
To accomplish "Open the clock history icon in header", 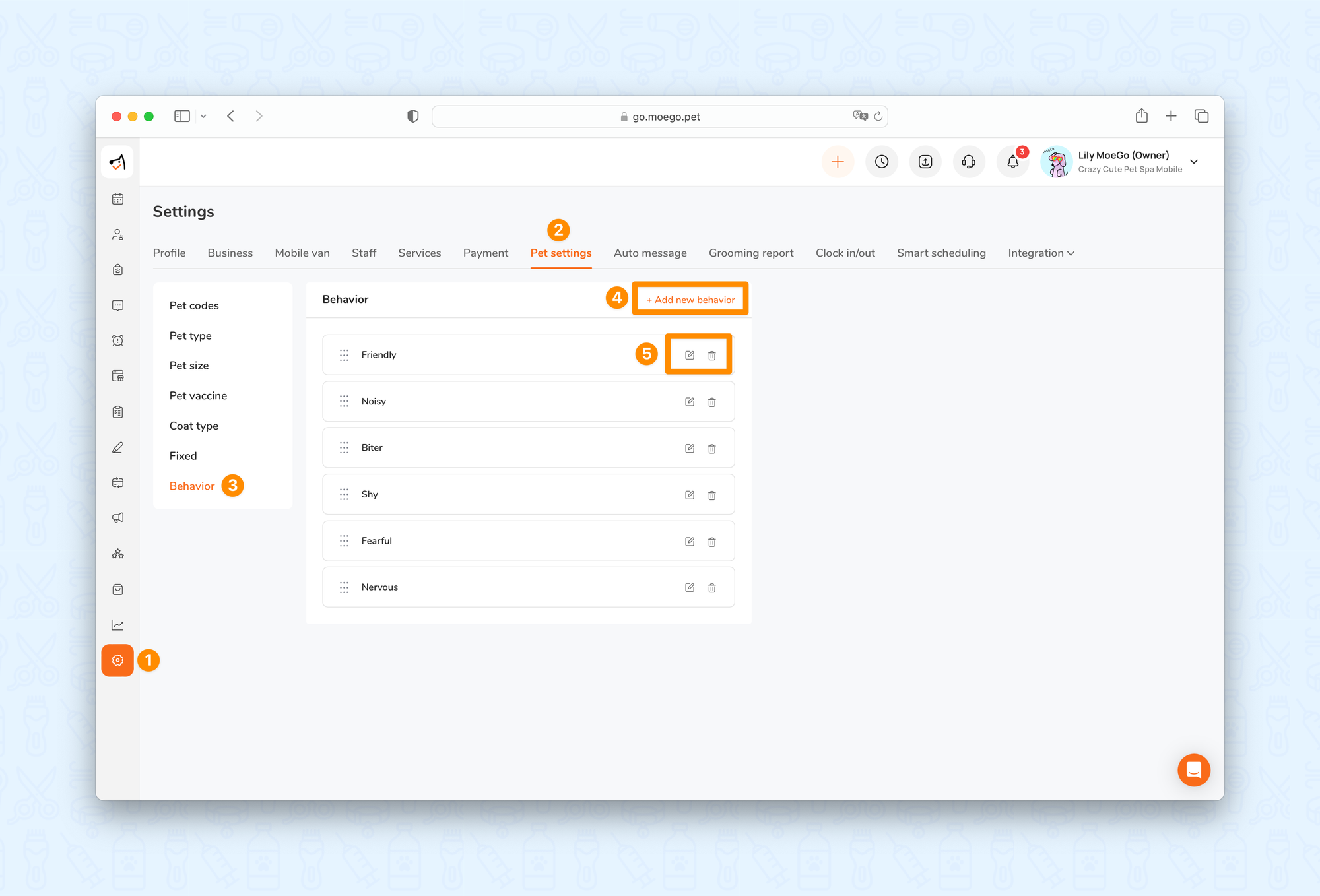I will [882, 162].
